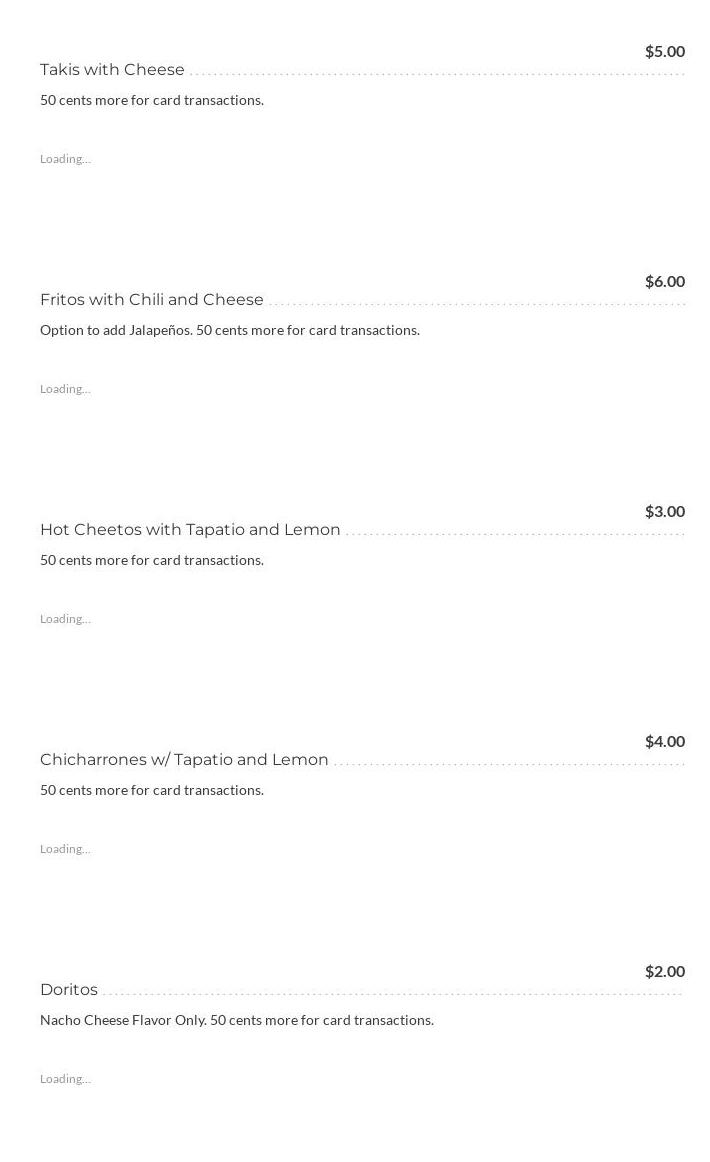Click the Loading text below Chicharrones

65,849
